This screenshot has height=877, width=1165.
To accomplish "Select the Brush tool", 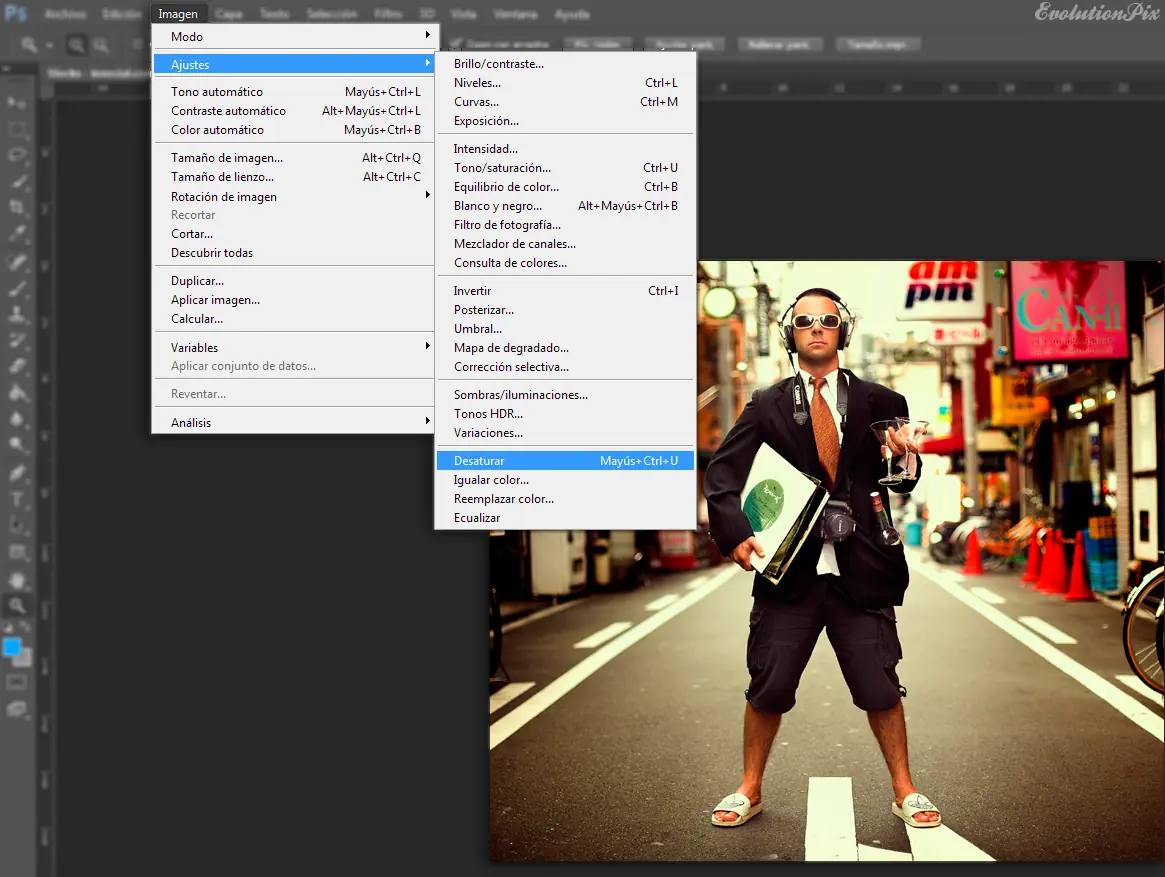I will click(x=17, y=287).
